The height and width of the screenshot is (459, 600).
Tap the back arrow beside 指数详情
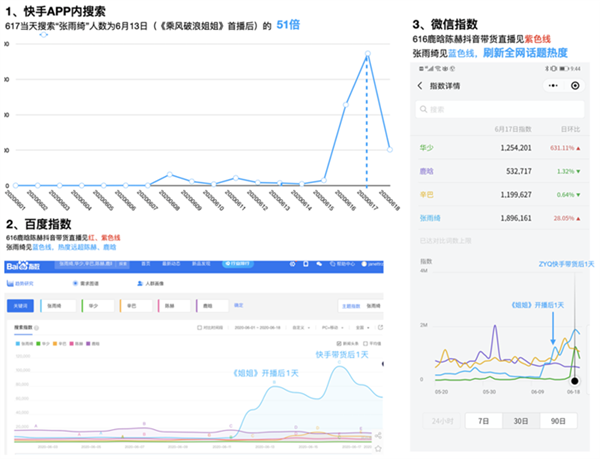click(x=419, y=86)
